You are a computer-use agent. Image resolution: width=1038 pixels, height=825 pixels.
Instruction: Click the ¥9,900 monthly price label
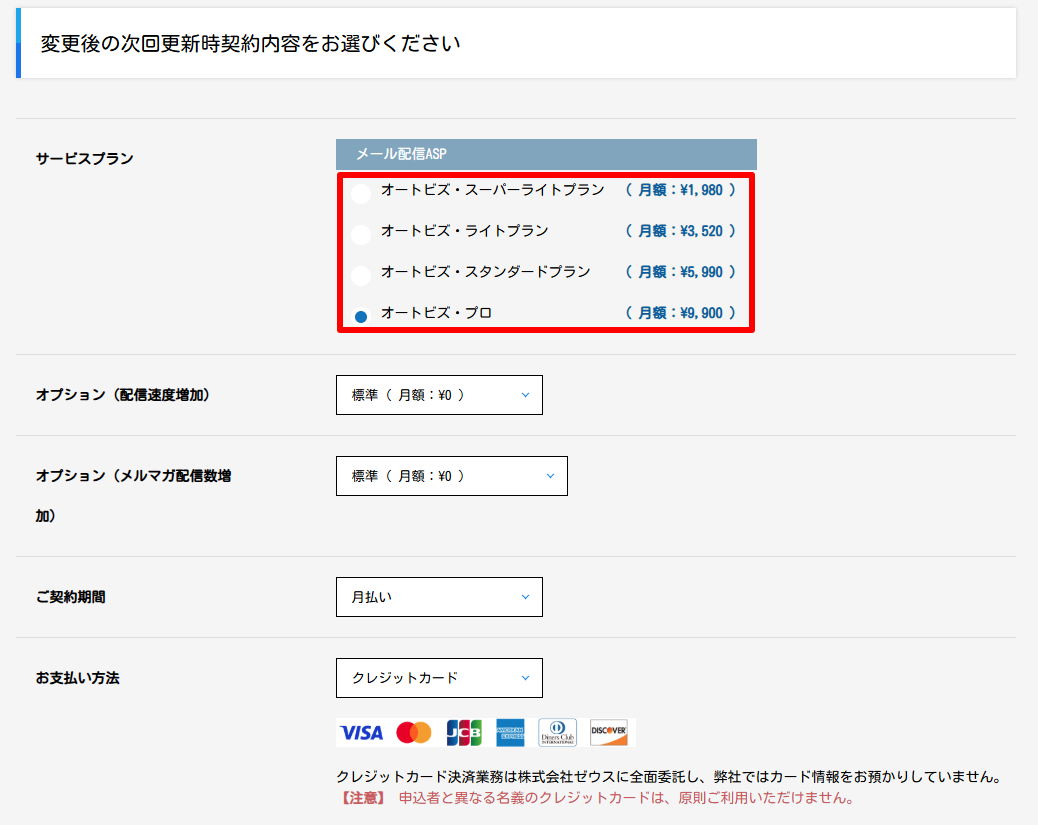[x=680, y=313]
